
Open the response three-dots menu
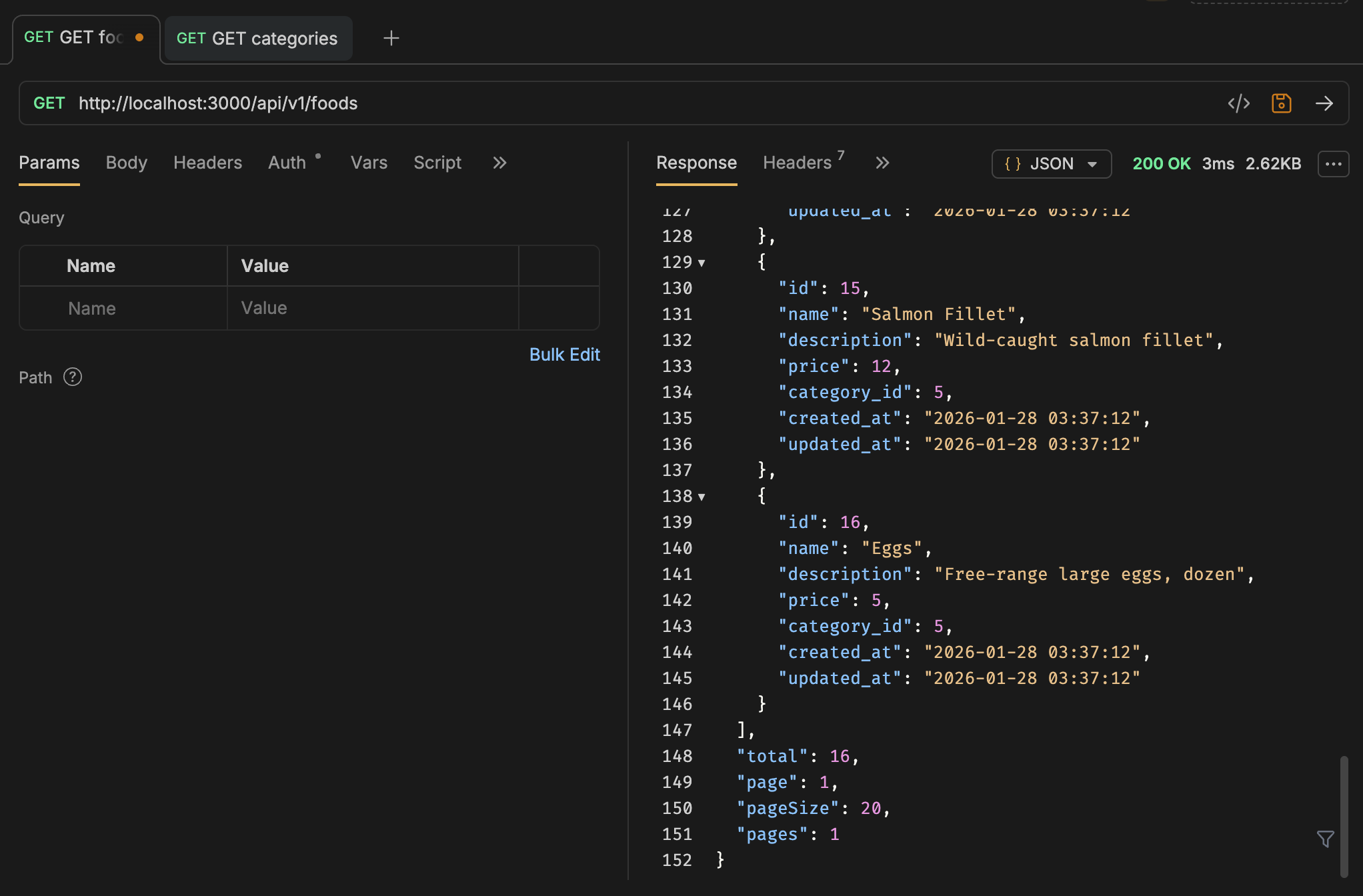1333,164
